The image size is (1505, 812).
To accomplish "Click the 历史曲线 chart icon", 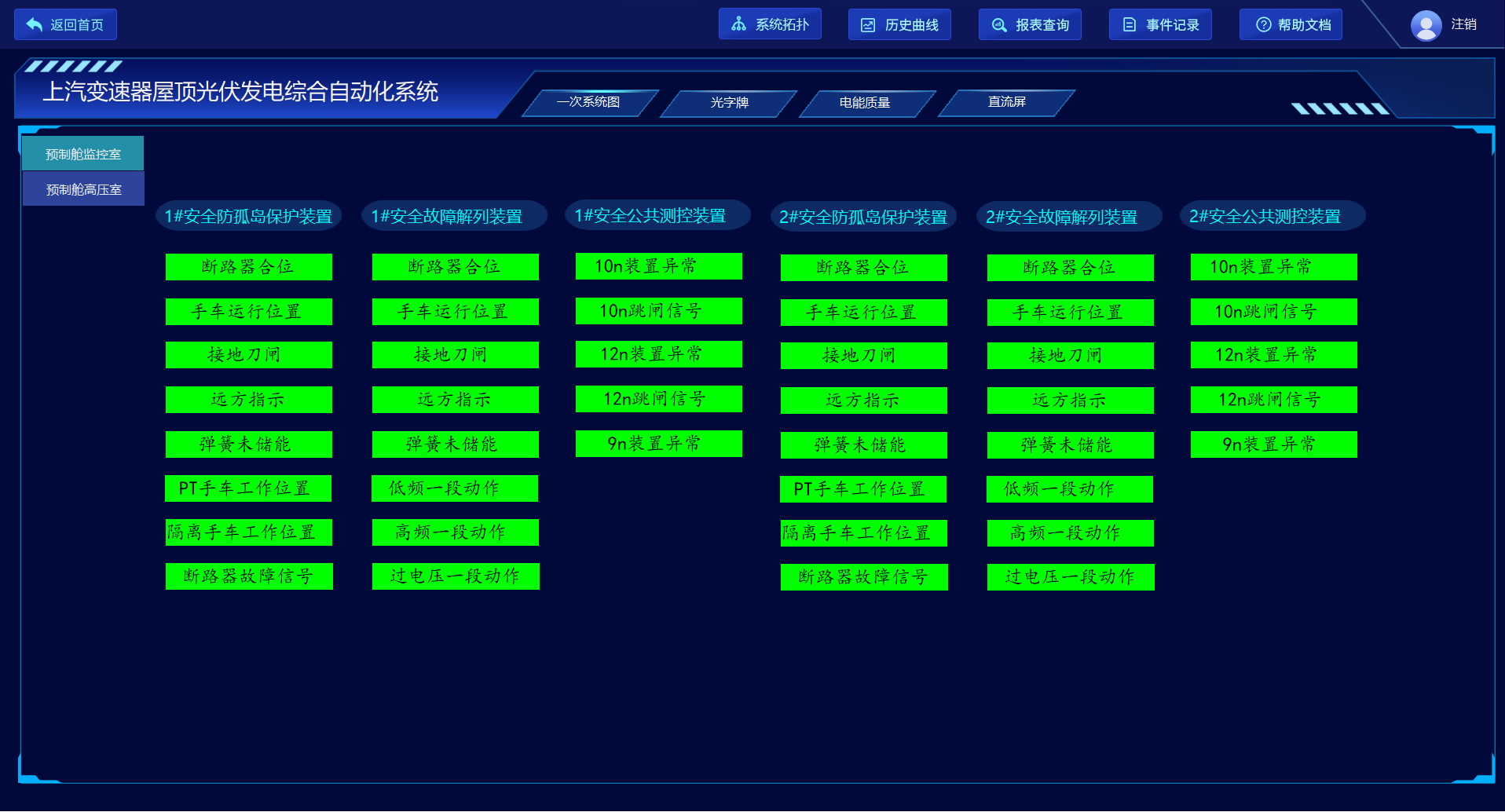I will point(868,25).
